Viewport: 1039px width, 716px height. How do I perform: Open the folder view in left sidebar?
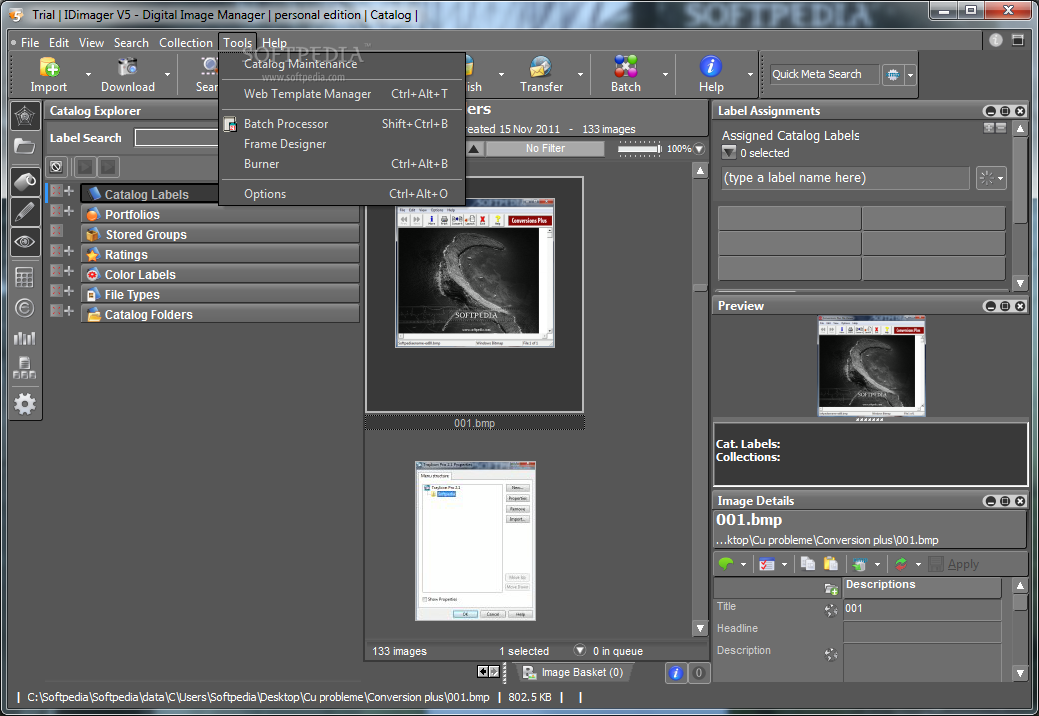[x=25, y=146]
